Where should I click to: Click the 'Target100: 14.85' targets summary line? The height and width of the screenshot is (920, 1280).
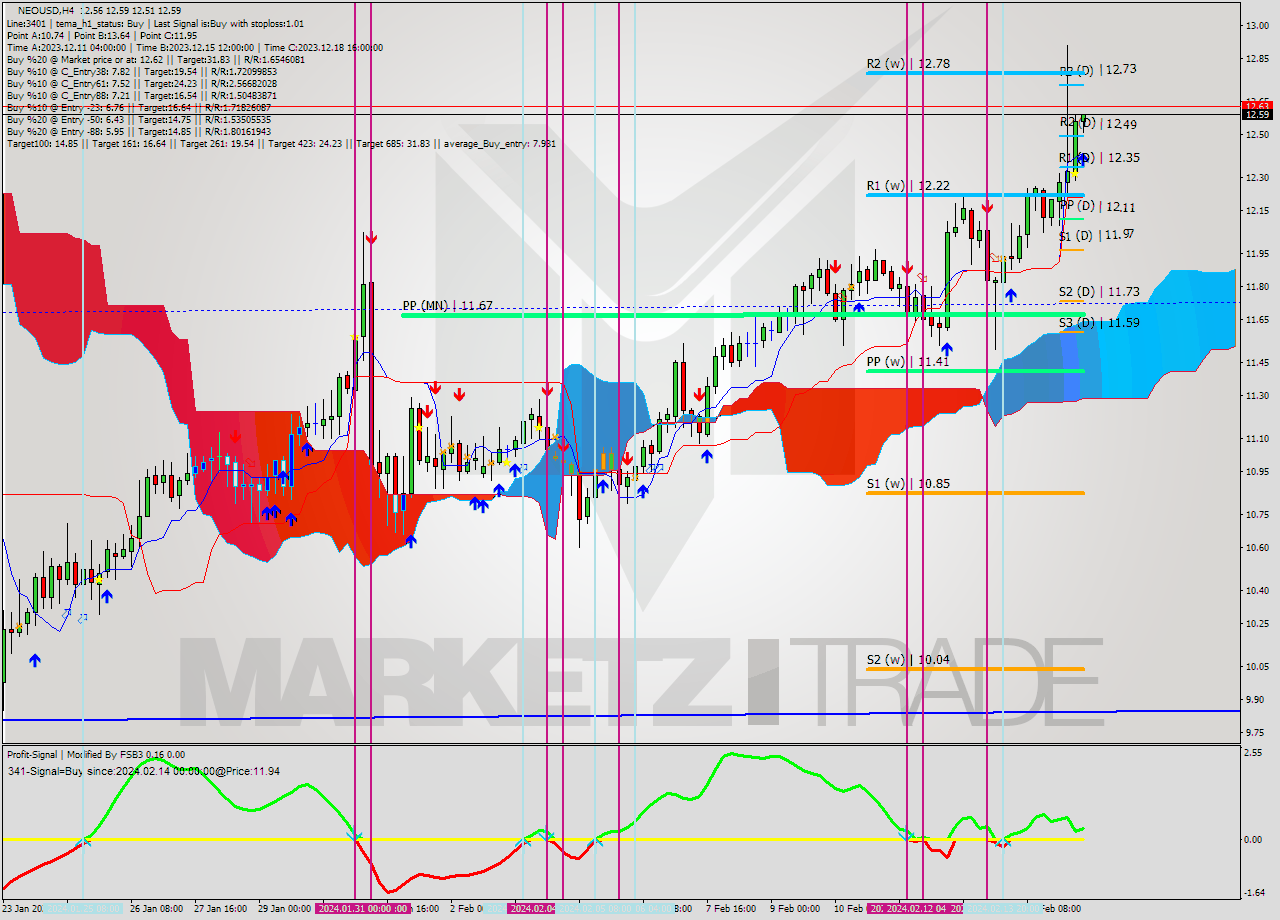click(x=280, y=143)
